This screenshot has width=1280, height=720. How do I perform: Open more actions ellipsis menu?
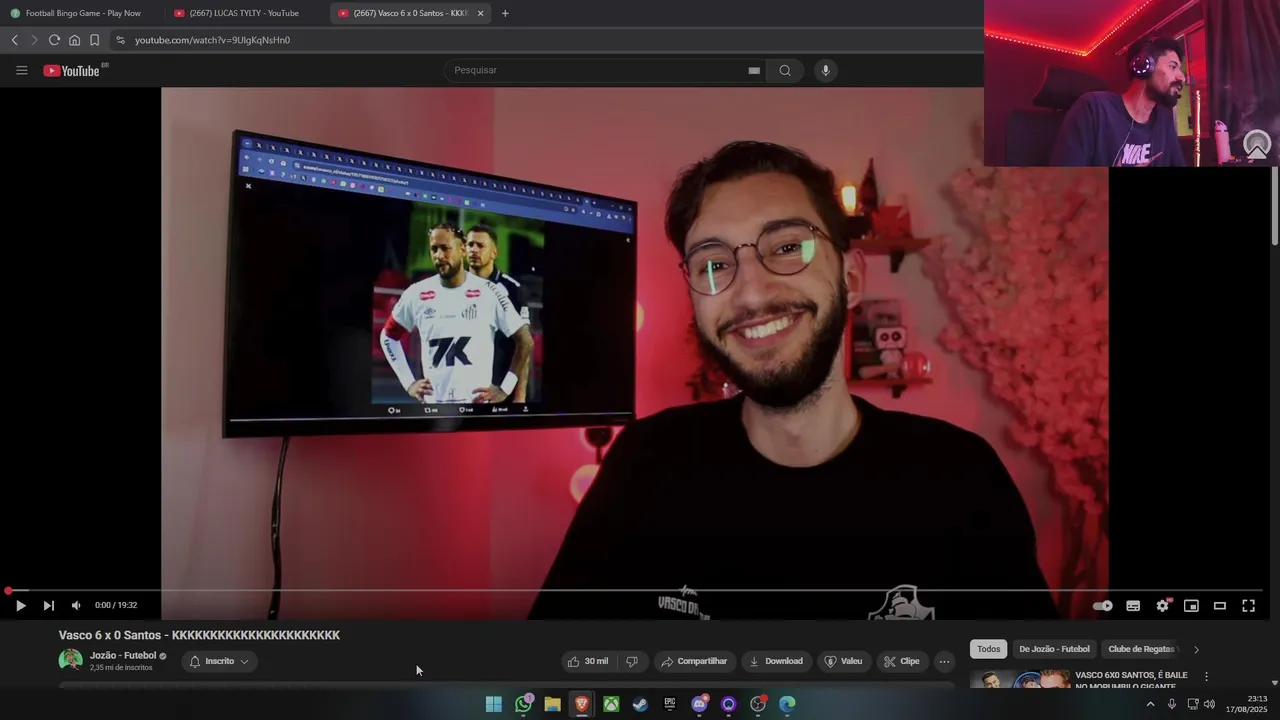point(944,661)
